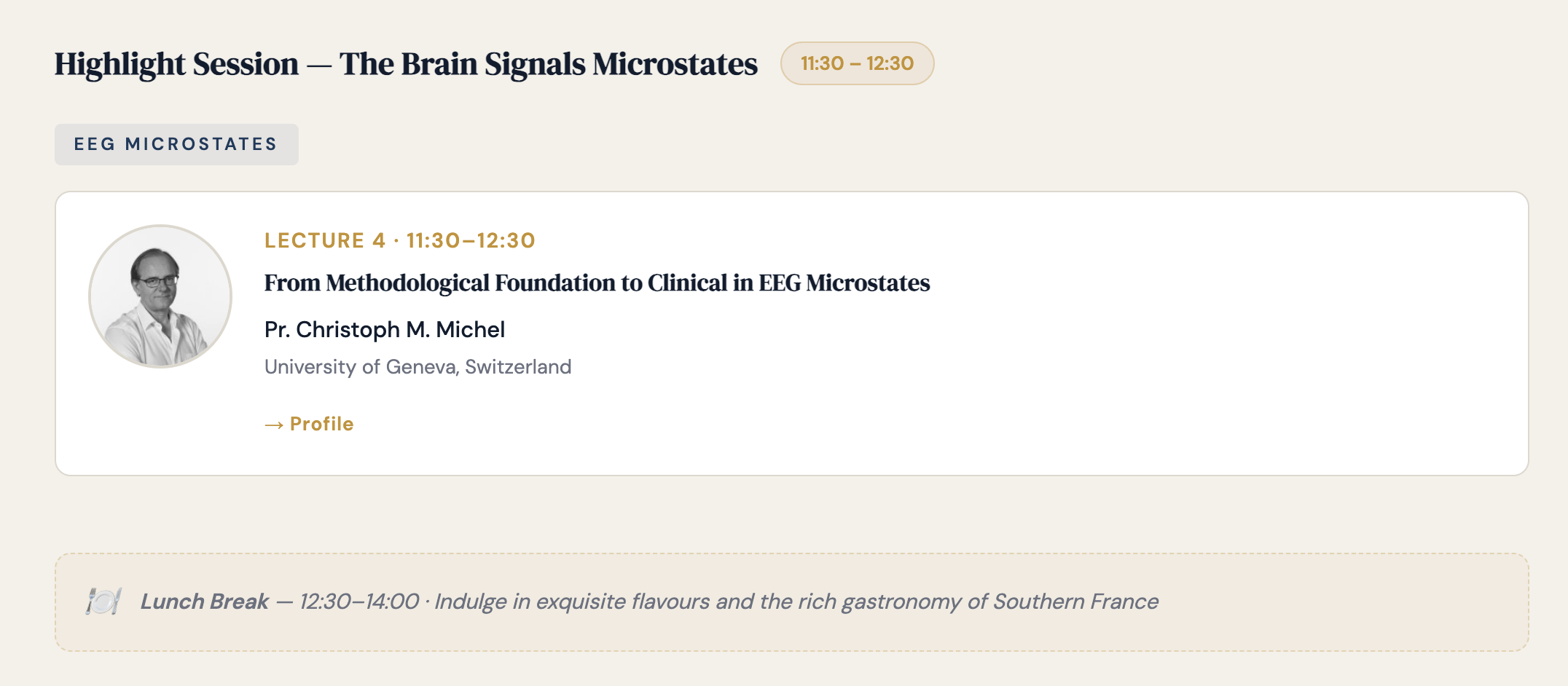Select the Highlight Session heading
The height and width of the screenshot is (686, 1568).
(x=406, y=64)
